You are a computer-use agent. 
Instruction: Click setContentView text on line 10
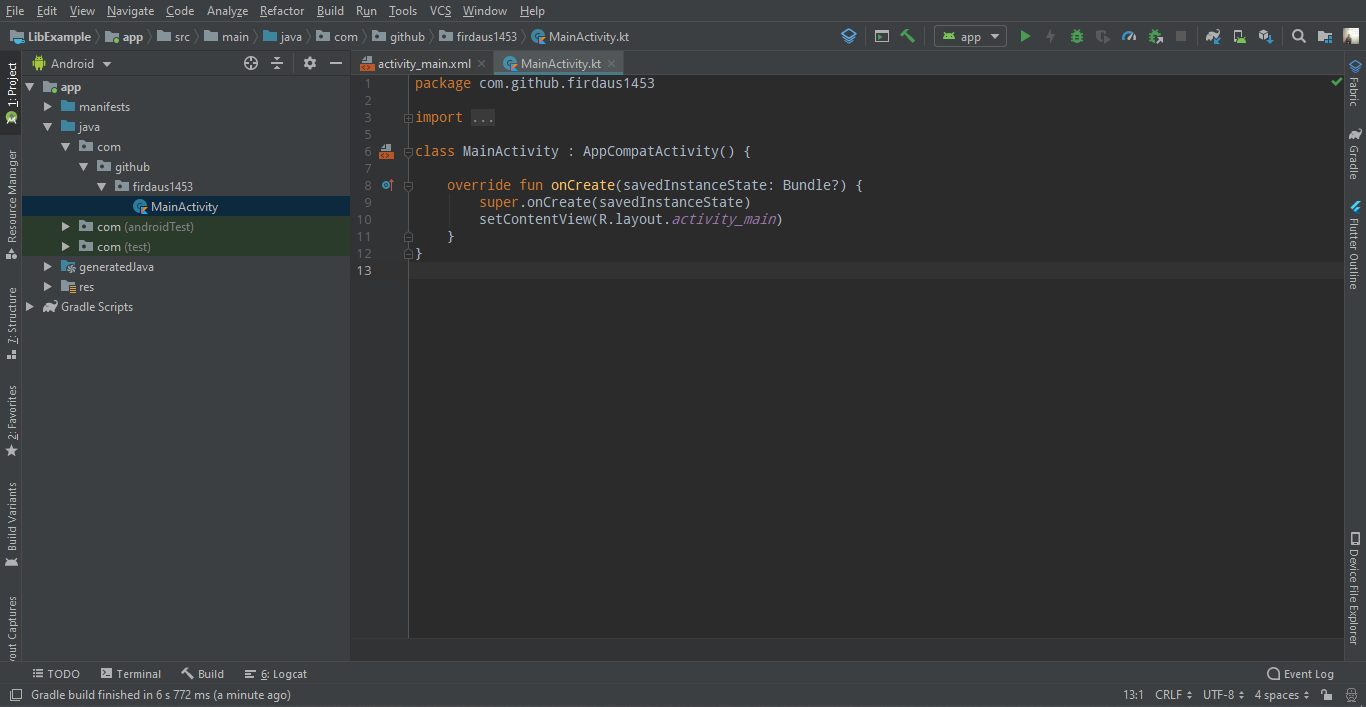pyautogui.click(x=535, y=219)
